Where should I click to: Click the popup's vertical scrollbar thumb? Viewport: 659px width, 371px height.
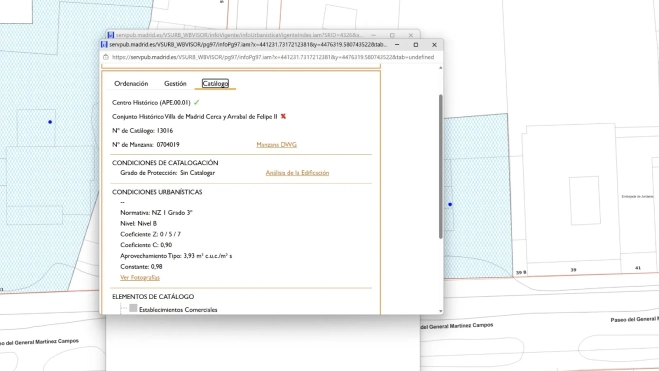coord(440,166)
